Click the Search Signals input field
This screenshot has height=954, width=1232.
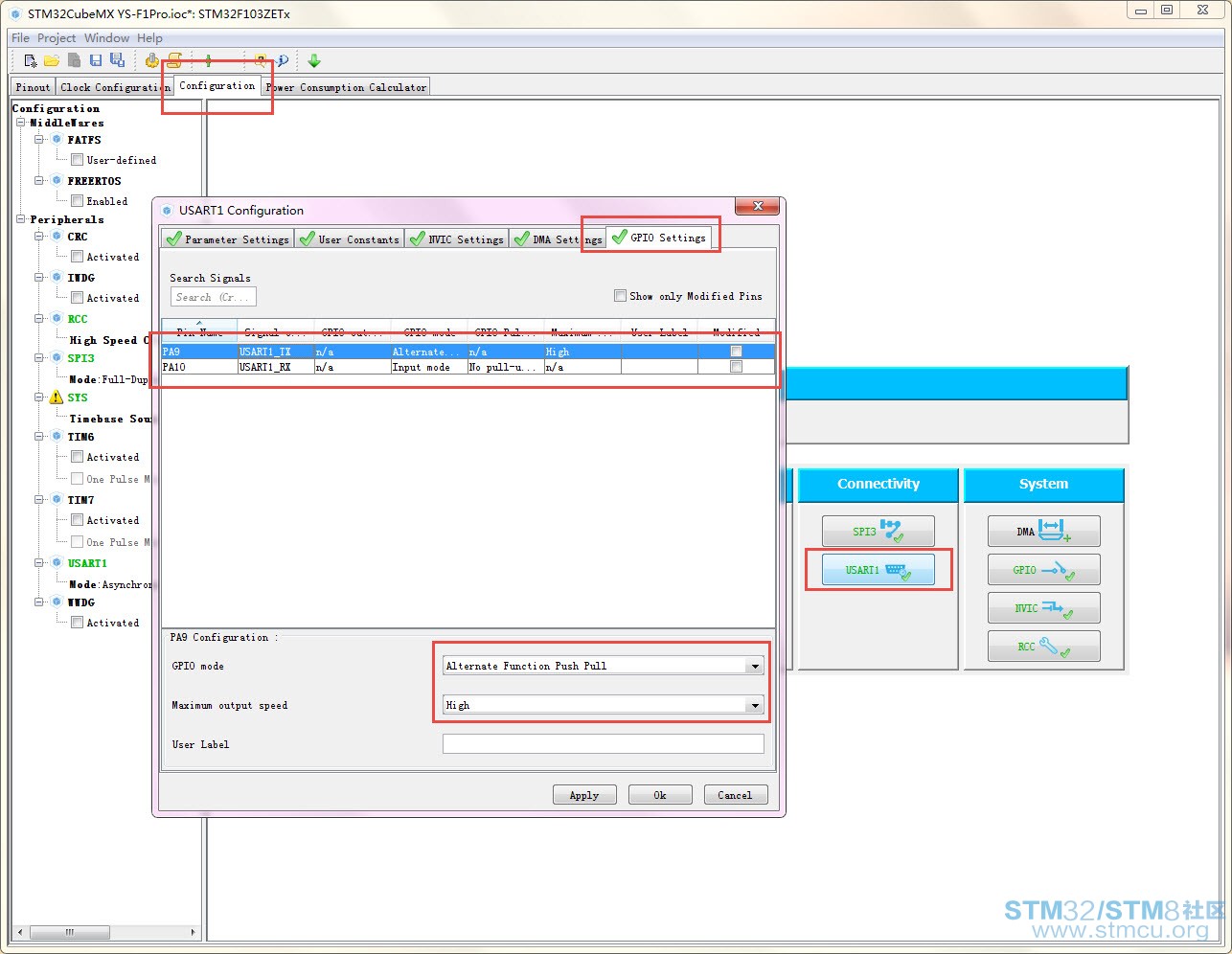[x=214, y=297]
